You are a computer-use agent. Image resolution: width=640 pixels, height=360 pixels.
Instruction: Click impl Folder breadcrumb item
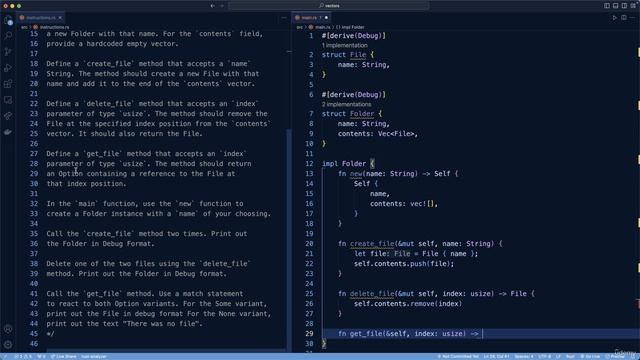[350, 27]
